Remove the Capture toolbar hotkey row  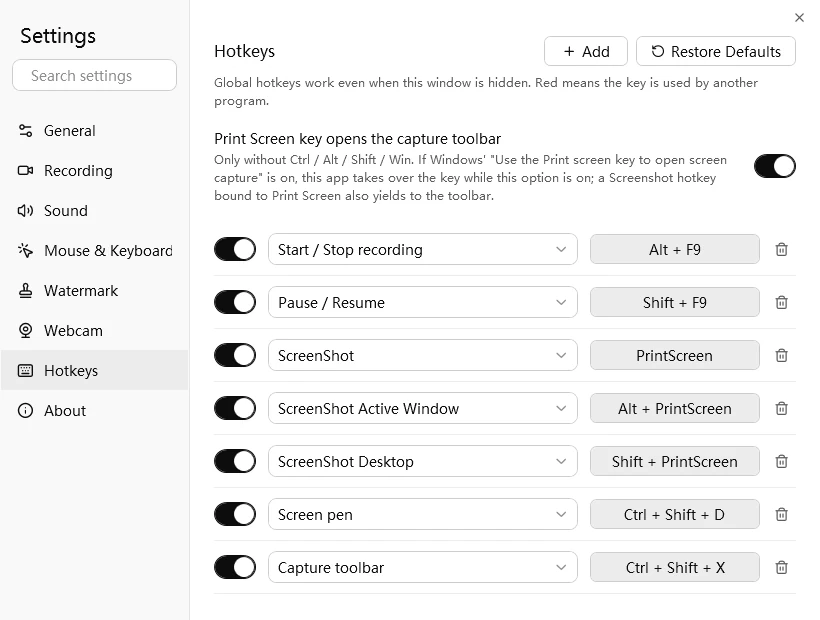tap(781, 567)
